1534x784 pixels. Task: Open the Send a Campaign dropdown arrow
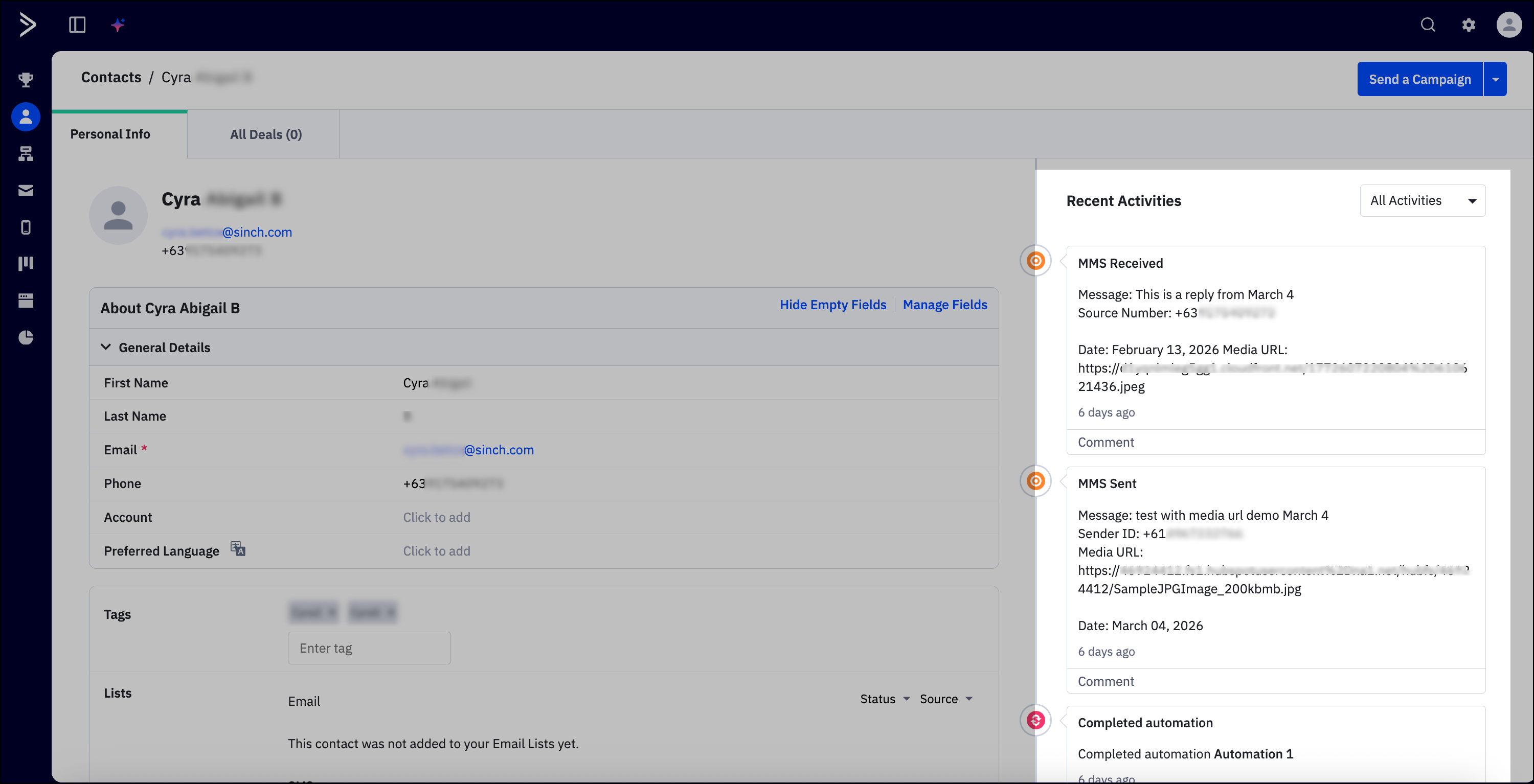point(1495,79)
